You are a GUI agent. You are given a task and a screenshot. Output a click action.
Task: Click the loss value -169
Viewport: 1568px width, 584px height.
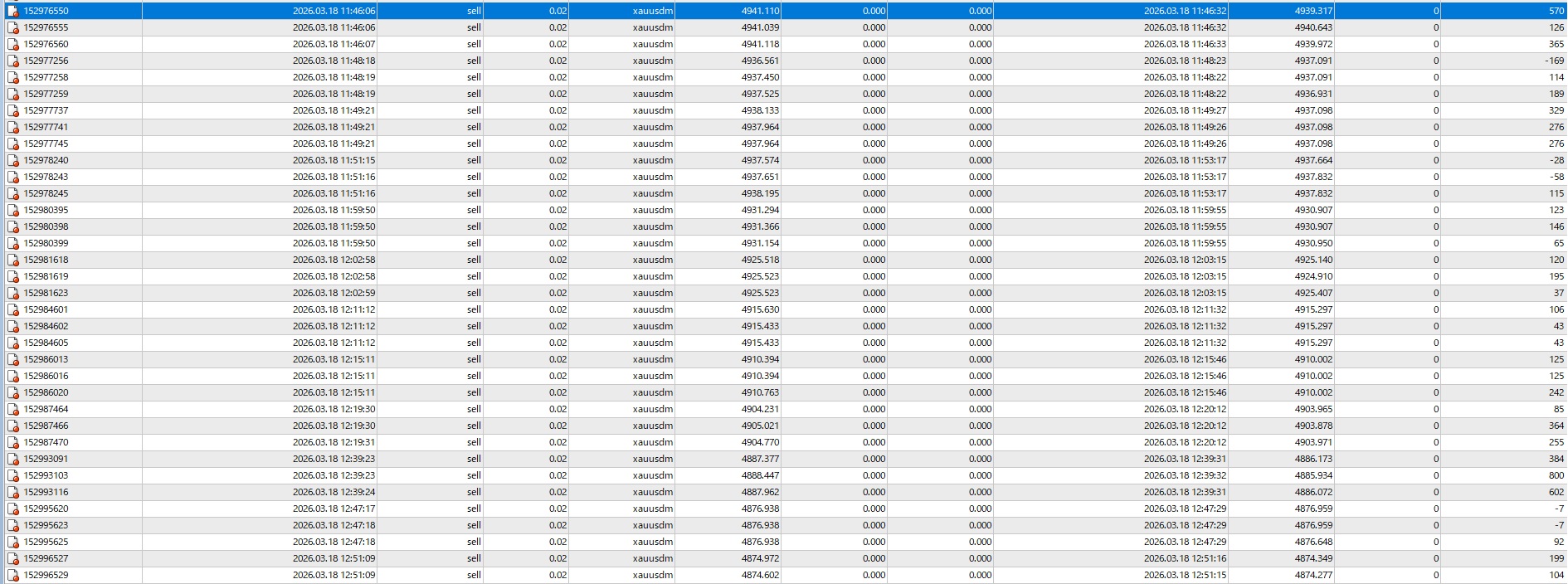point(1554,61)
